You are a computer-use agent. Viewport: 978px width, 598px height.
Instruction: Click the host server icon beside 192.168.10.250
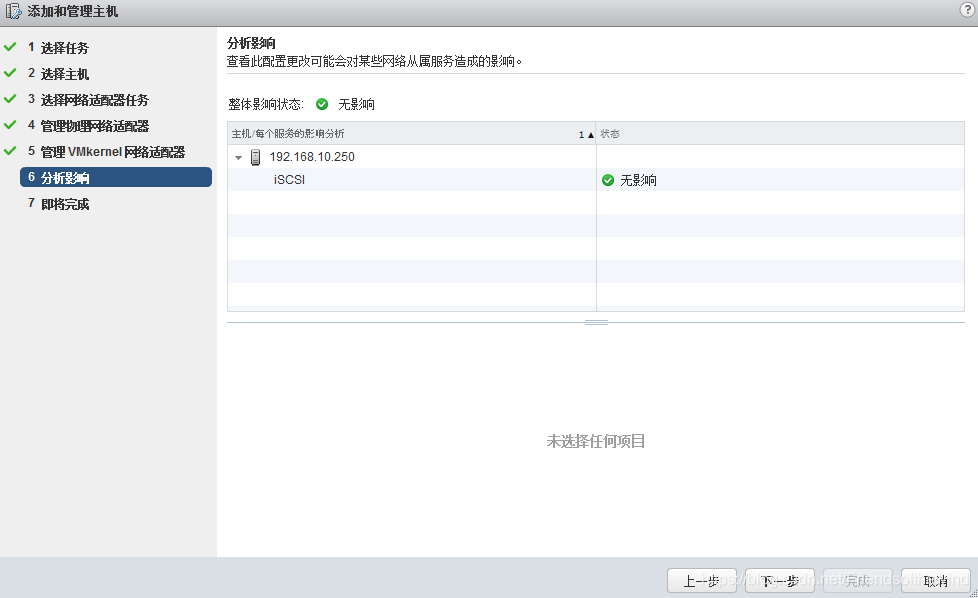255,157
